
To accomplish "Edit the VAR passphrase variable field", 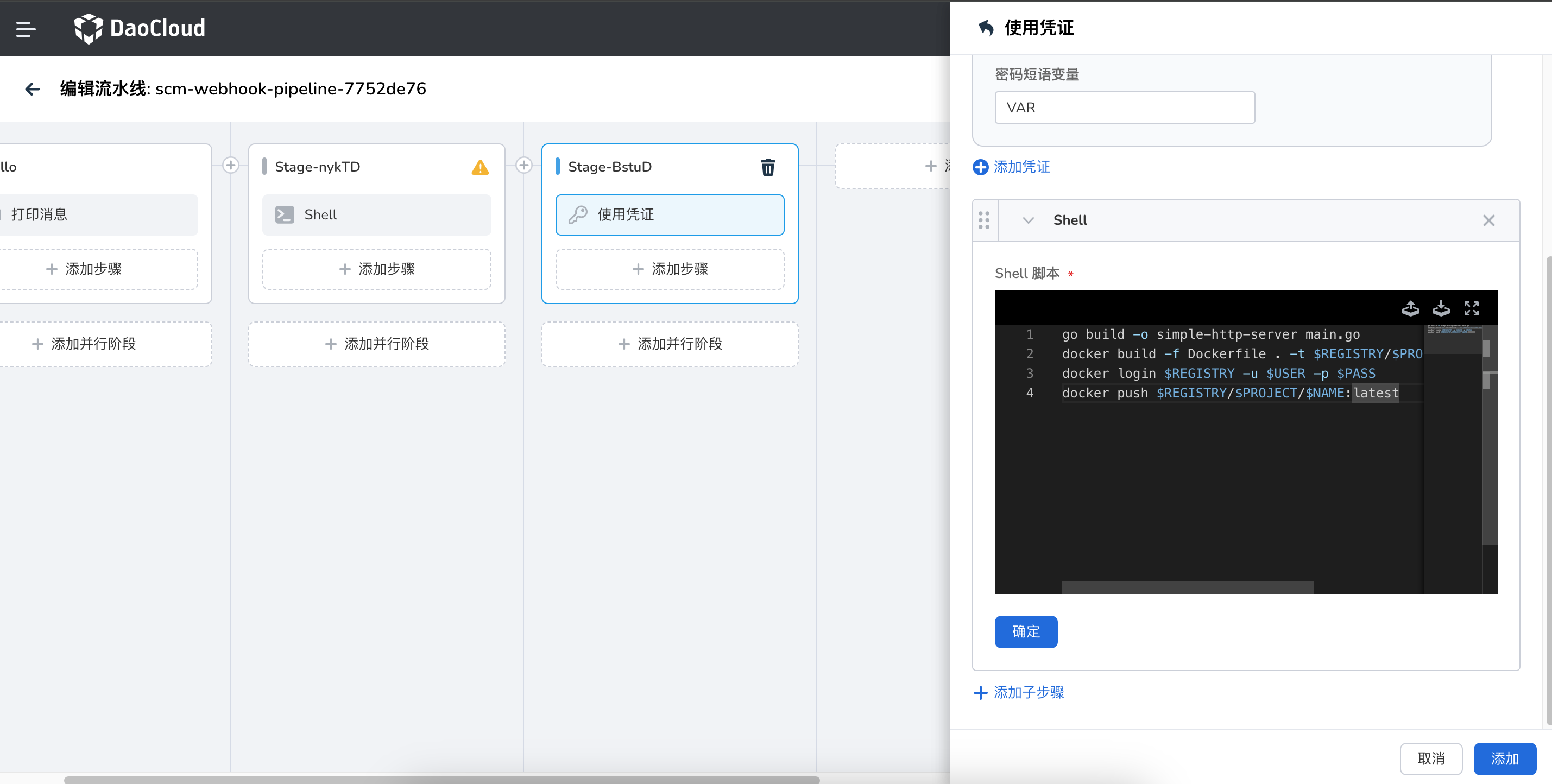I will pyautogui.click(x=1124, y=107).
